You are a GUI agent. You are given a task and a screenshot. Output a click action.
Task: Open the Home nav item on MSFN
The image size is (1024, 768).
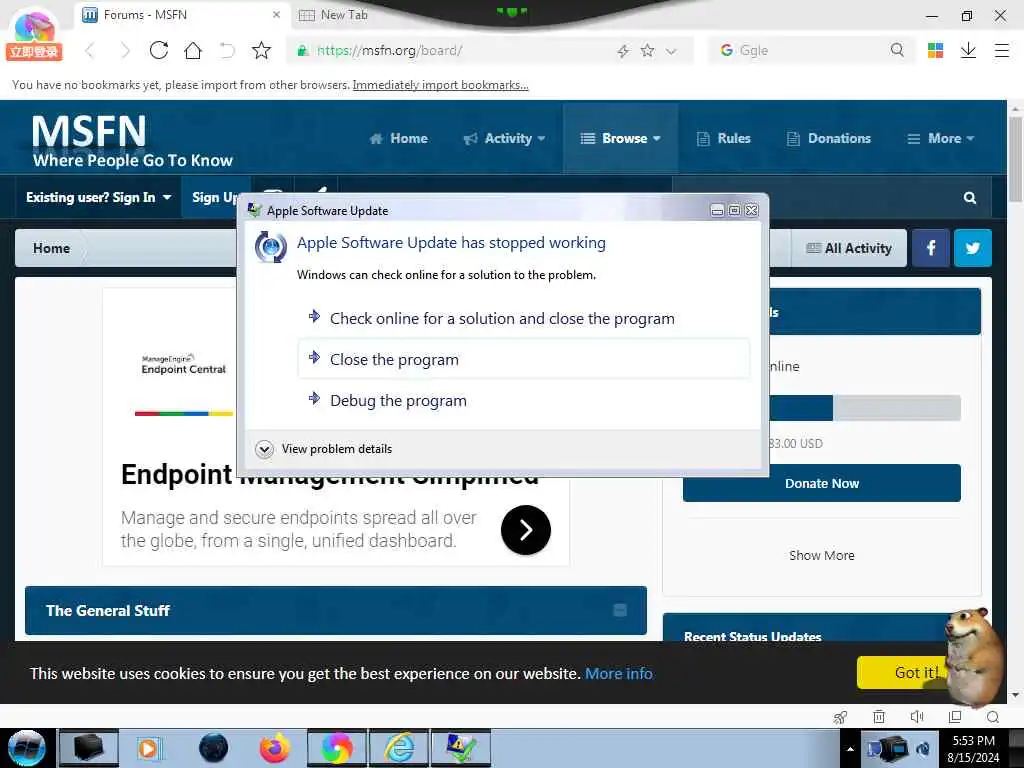[x=398, y=138]
